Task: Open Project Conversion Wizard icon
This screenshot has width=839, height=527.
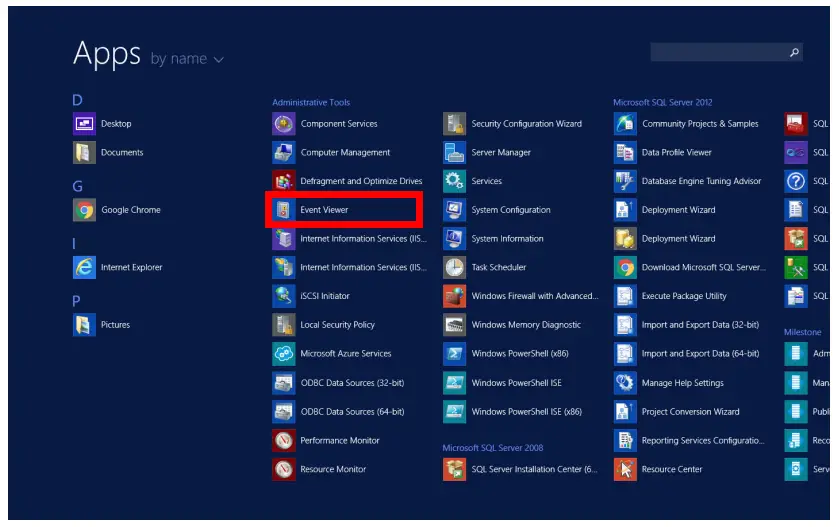Action: pos(625,411)
